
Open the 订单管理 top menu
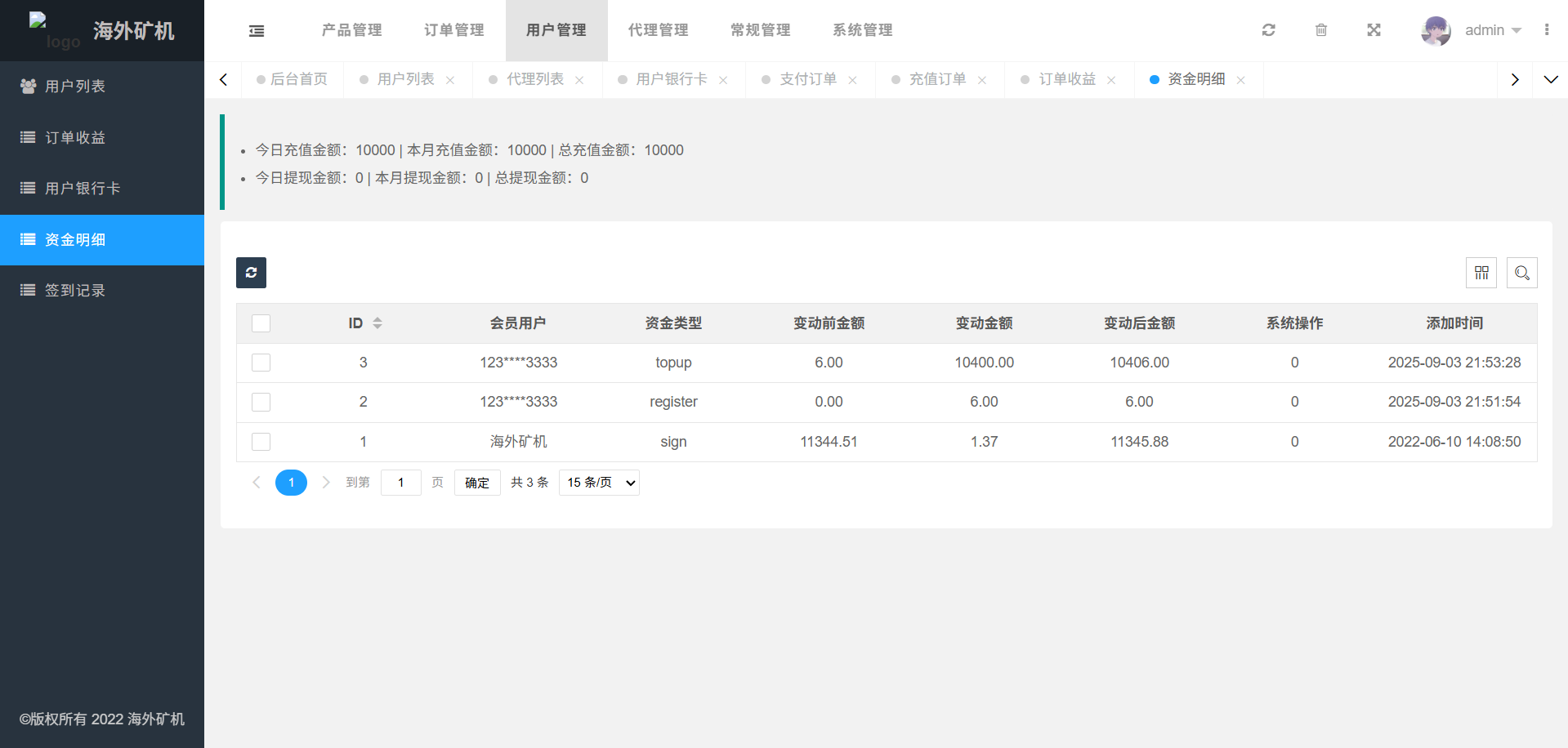453,30
